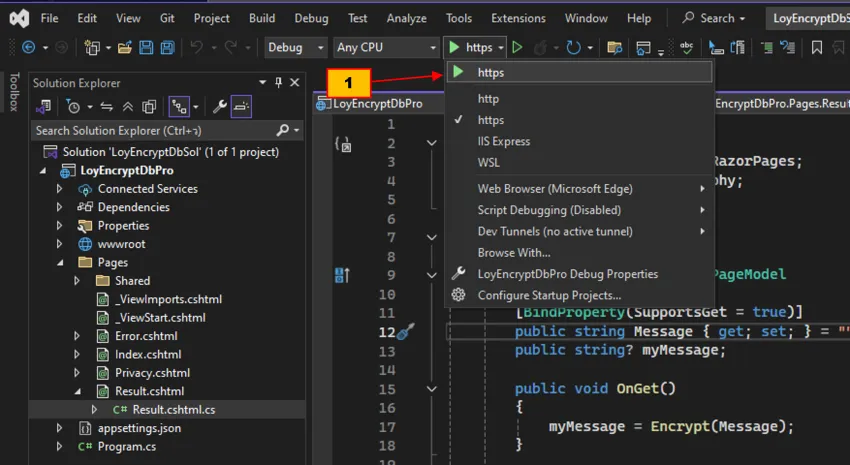
Task: Select the checked https launch profile
Action: coord(490,120)
